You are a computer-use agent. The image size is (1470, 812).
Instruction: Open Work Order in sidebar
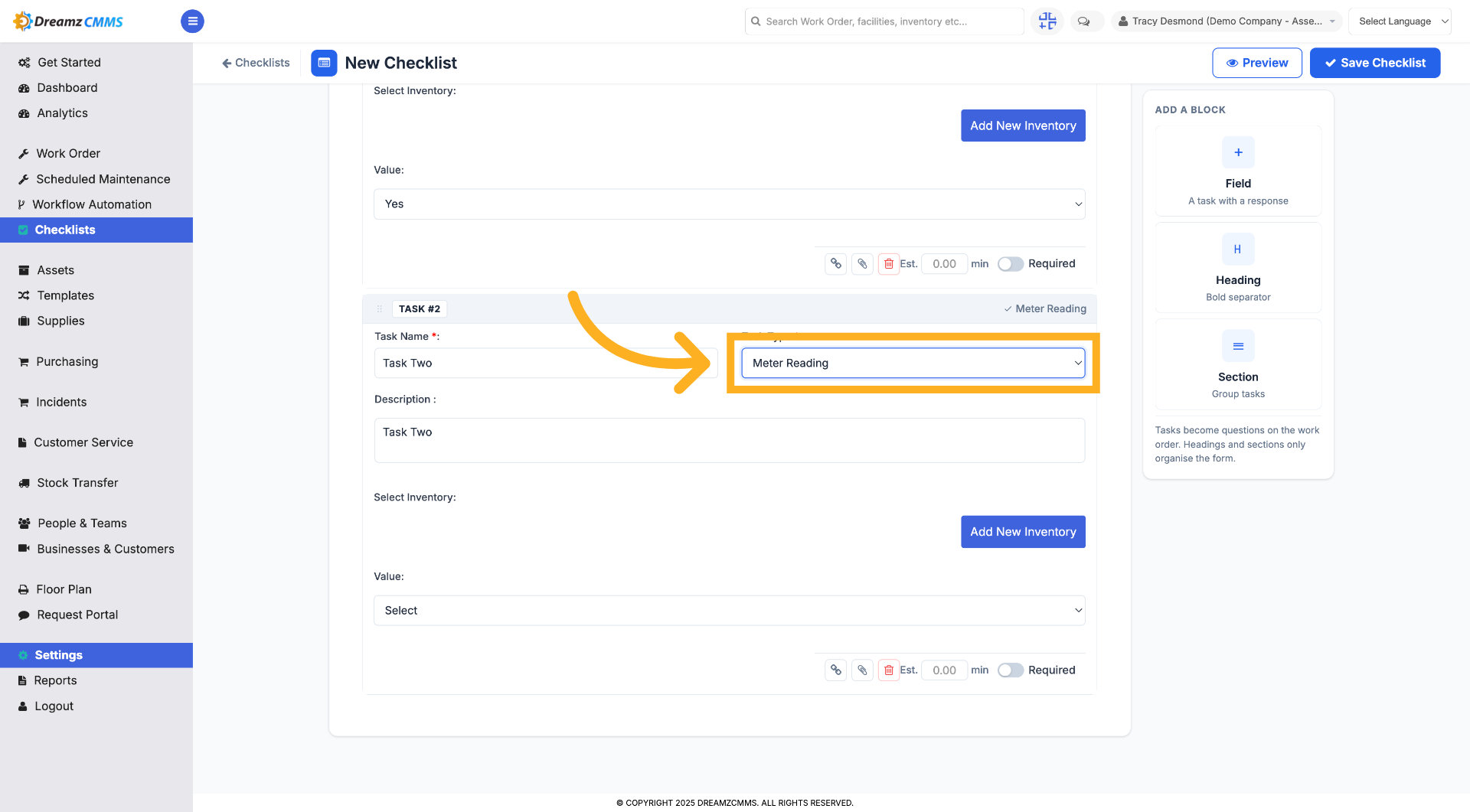[x=96, y=154]
